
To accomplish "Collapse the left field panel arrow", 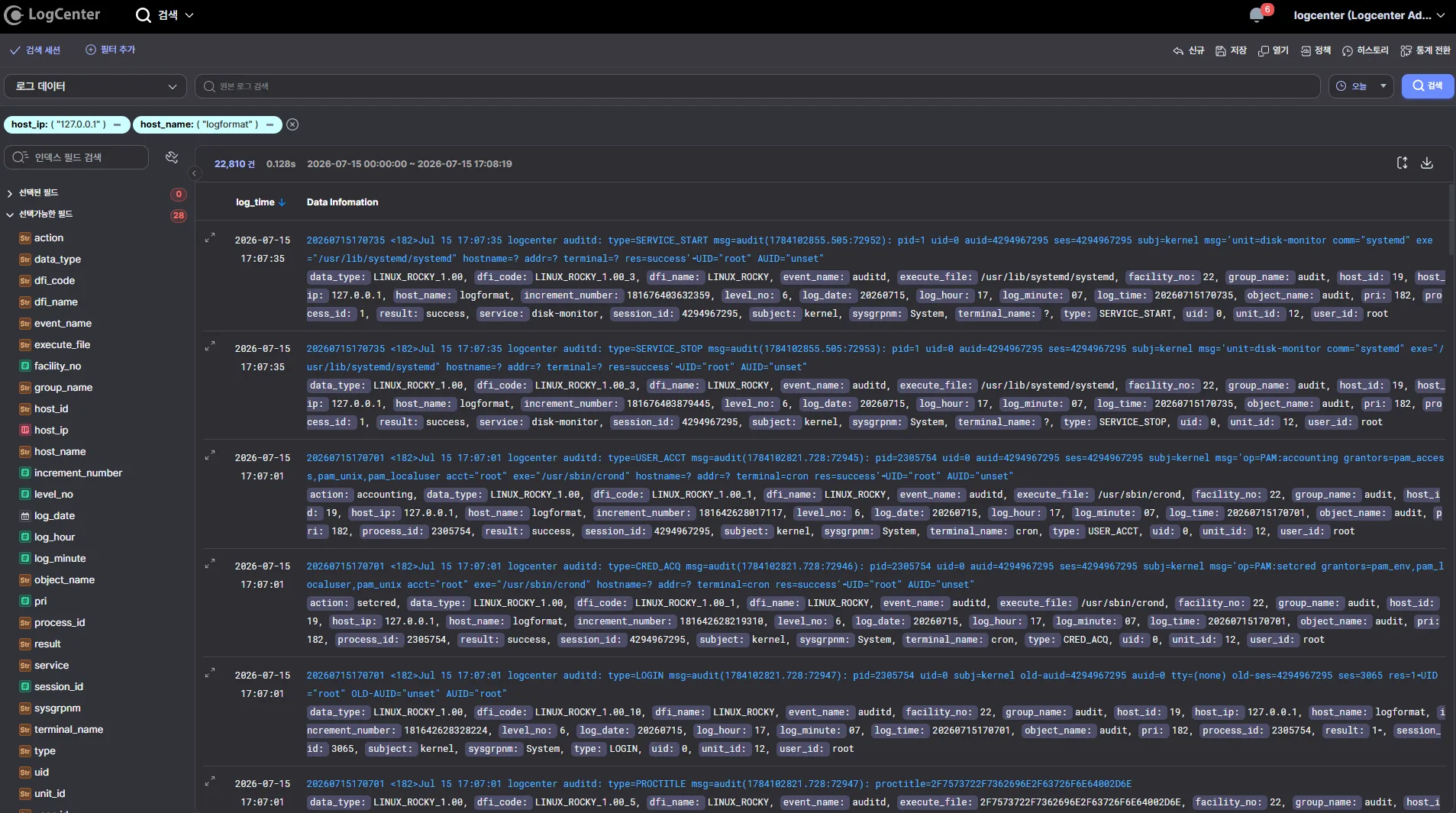I will point(194,173).
